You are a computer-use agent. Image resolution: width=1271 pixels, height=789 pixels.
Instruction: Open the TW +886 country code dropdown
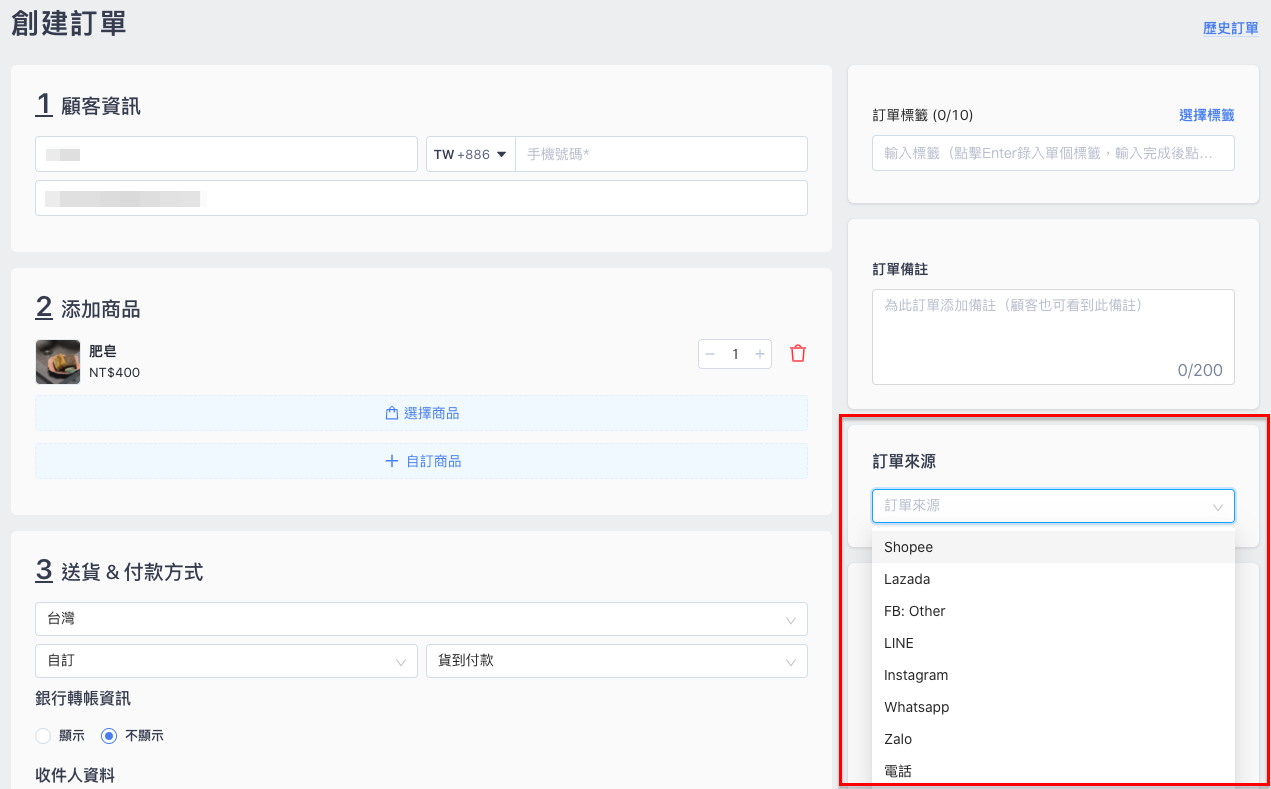pos(470,154)
